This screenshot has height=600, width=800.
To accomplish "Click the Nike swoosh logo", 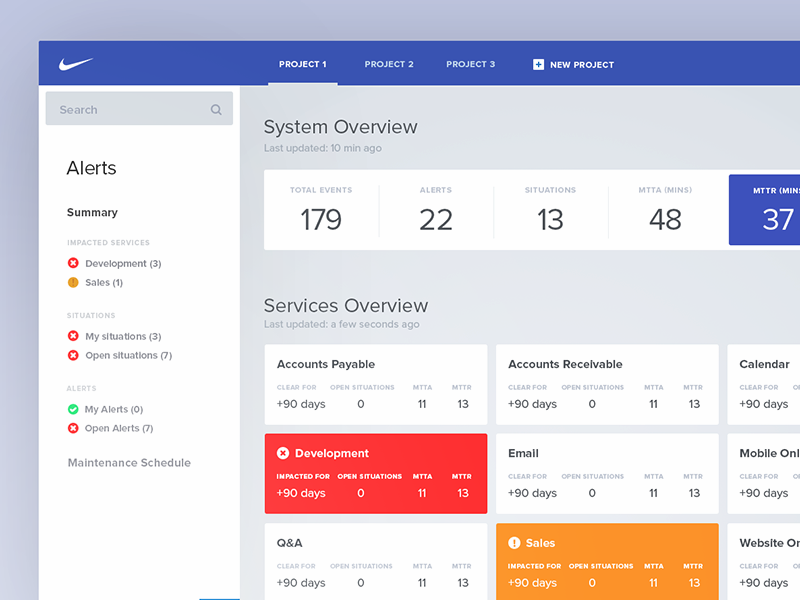I will coord(76,64).
